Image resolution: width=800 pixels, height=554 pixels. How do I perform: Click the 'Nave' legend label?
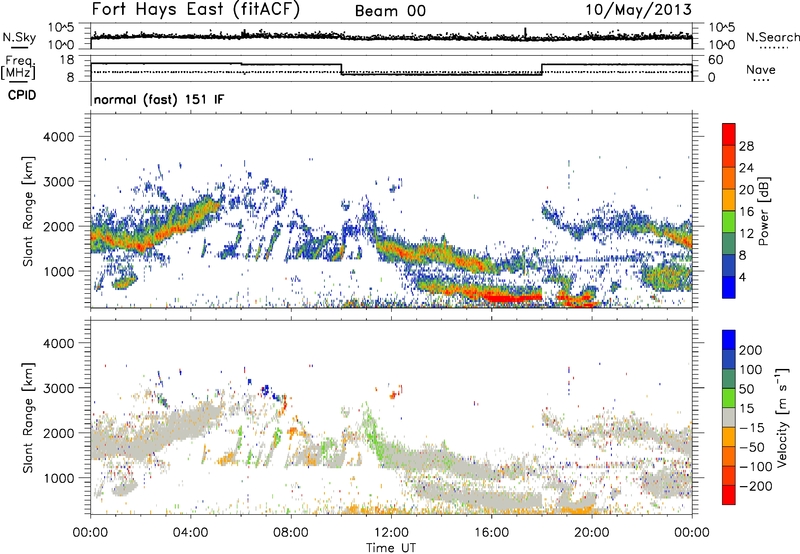pos(761,70)
